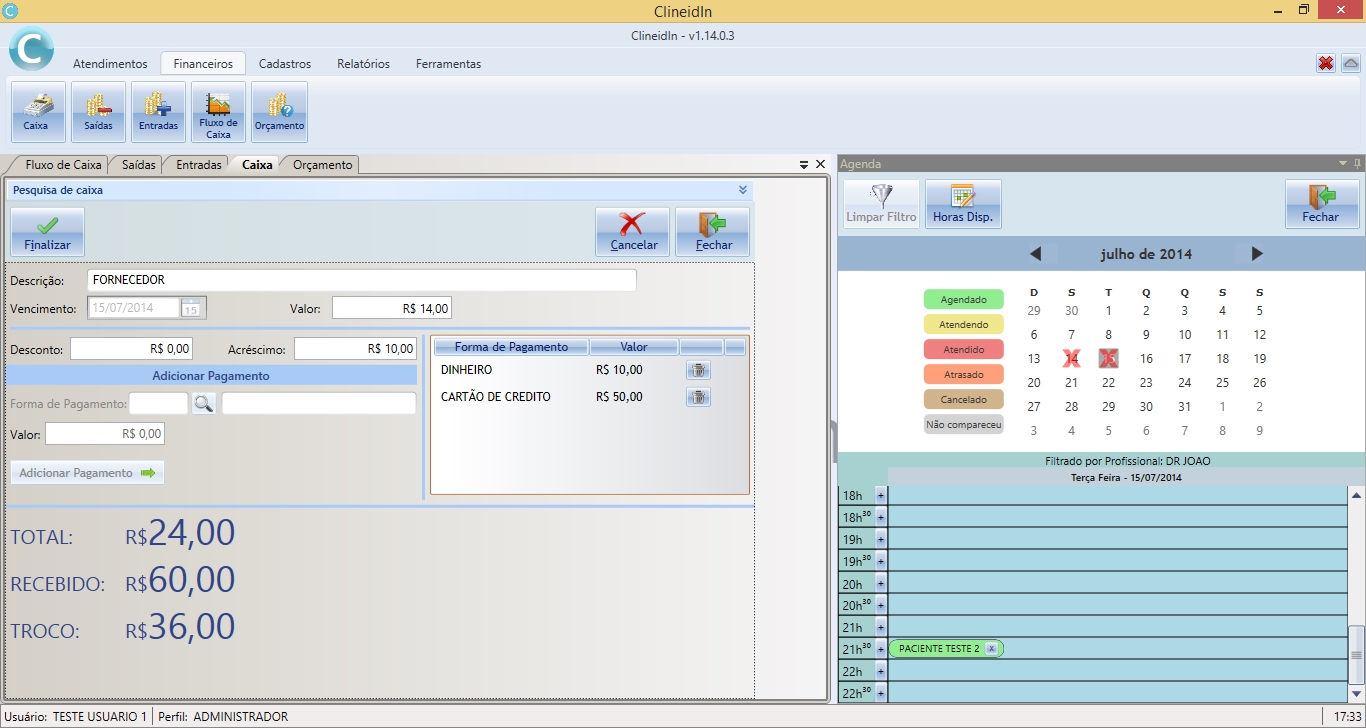Open the tab list dropdown arrow
This screenshot has width=1366, height=728.
(804, 164)
